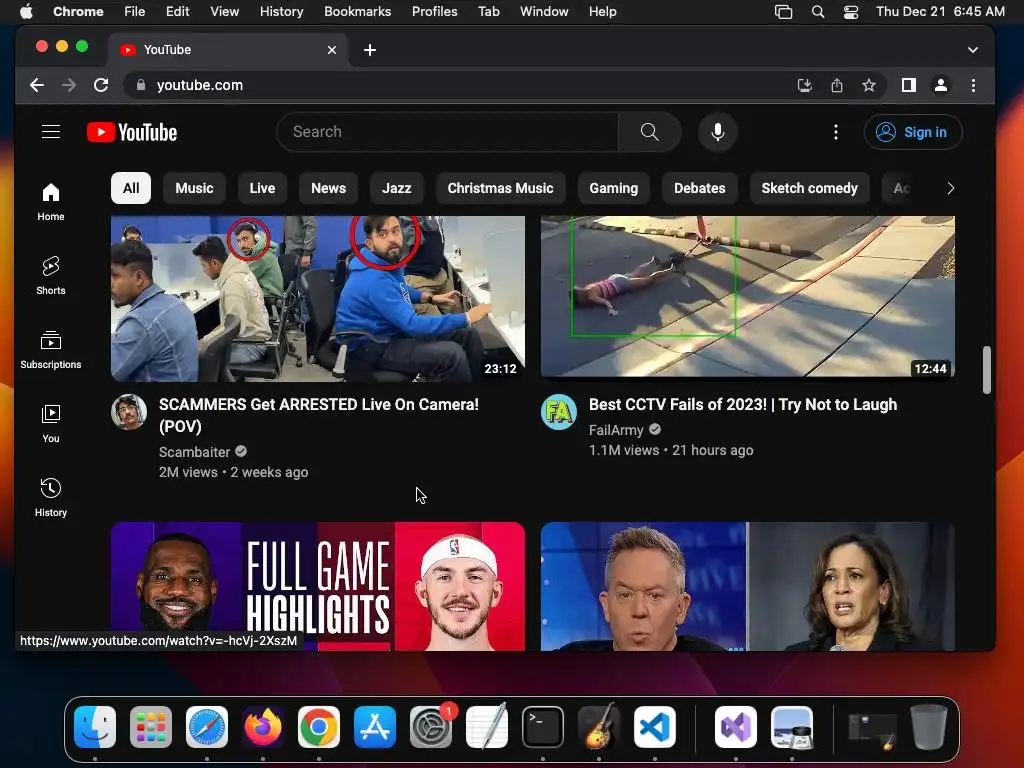Screen dimensions: 1024x768
Task: Open Chrome profile icon
Action: (940, 85)
